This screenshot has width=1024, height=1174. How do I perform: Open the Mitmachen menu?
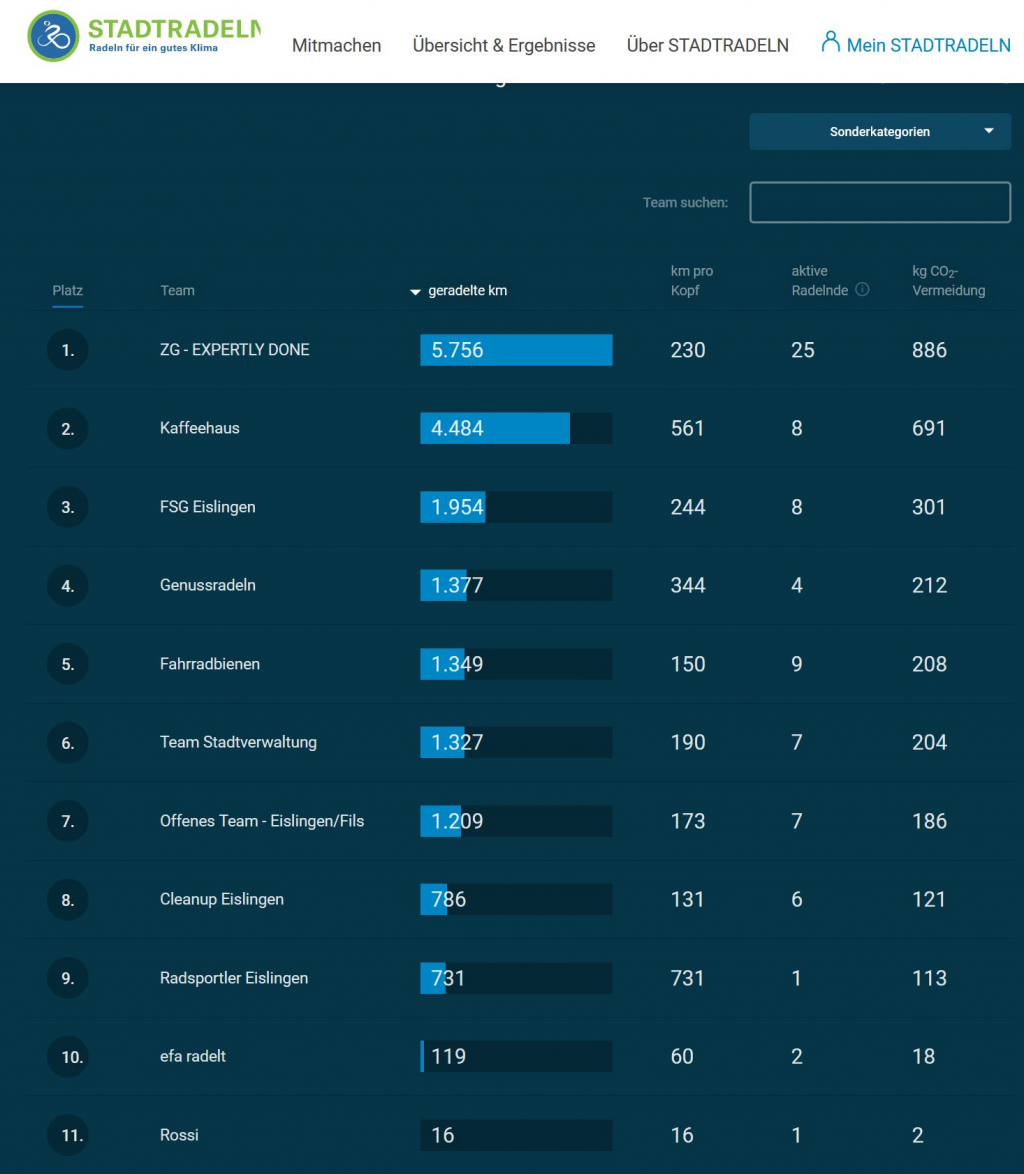(336, 45)
